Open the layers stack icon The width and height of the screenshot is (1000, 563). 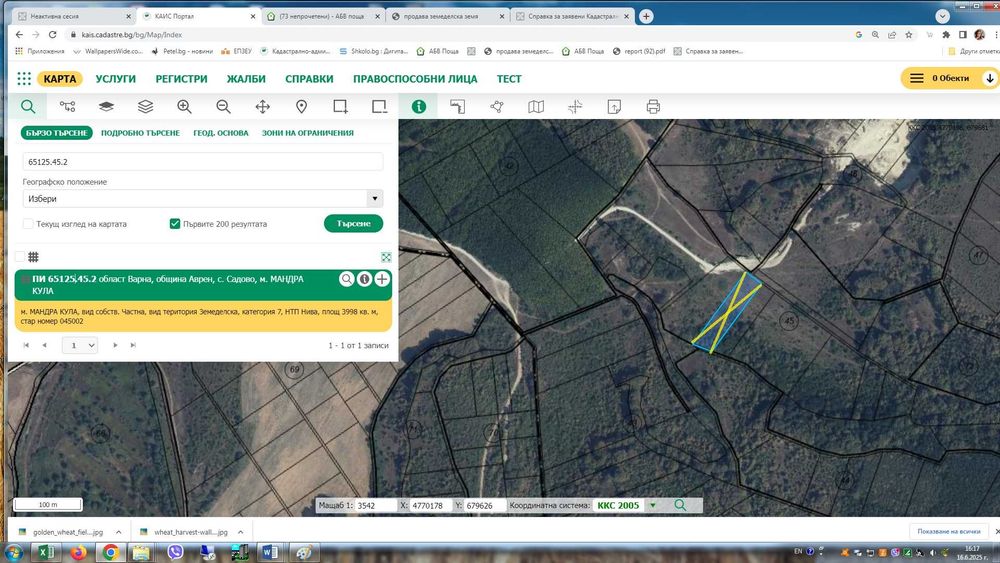click(145, 106)
